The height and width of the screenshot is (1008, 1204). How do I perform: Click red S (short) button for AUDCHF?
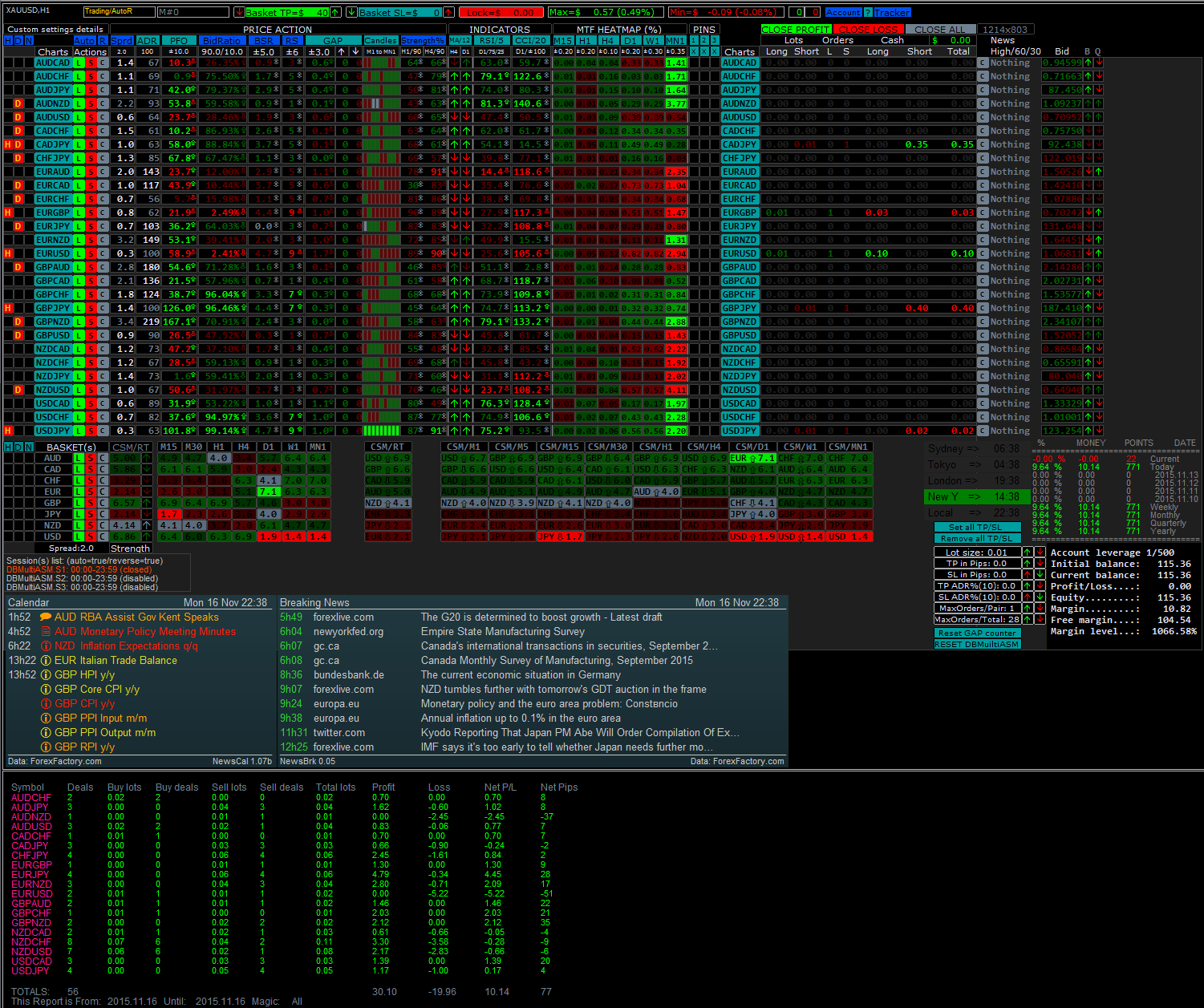[x=91, y=76]
